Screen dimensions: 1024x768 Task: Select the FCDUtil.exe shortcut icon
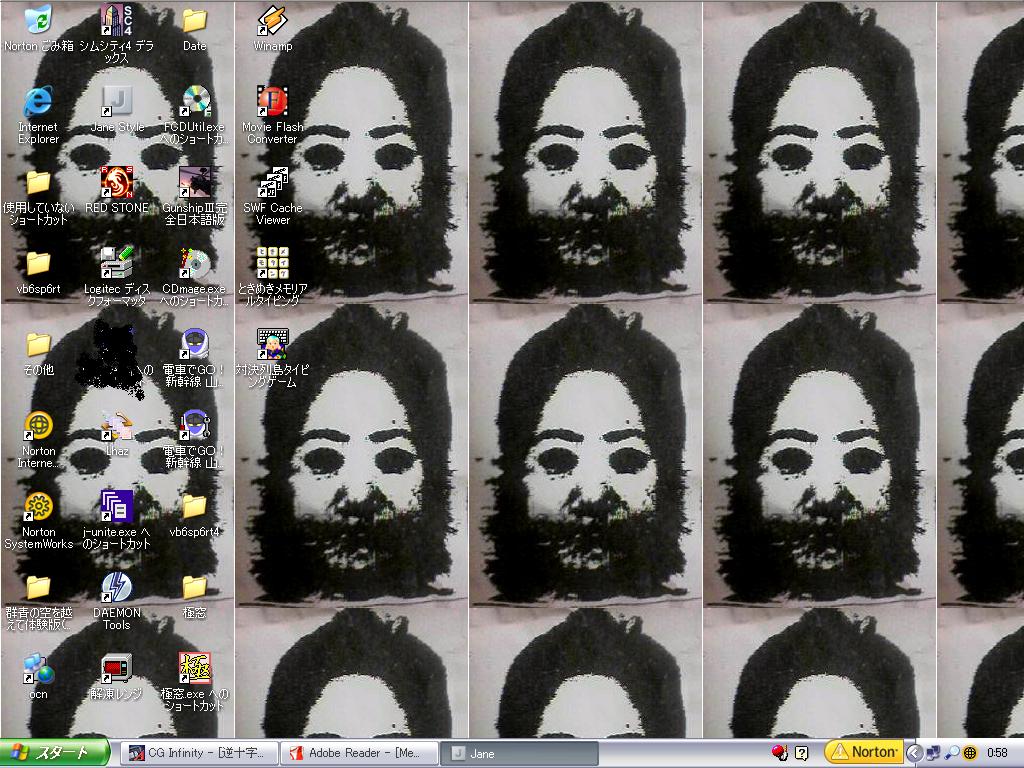195,101
